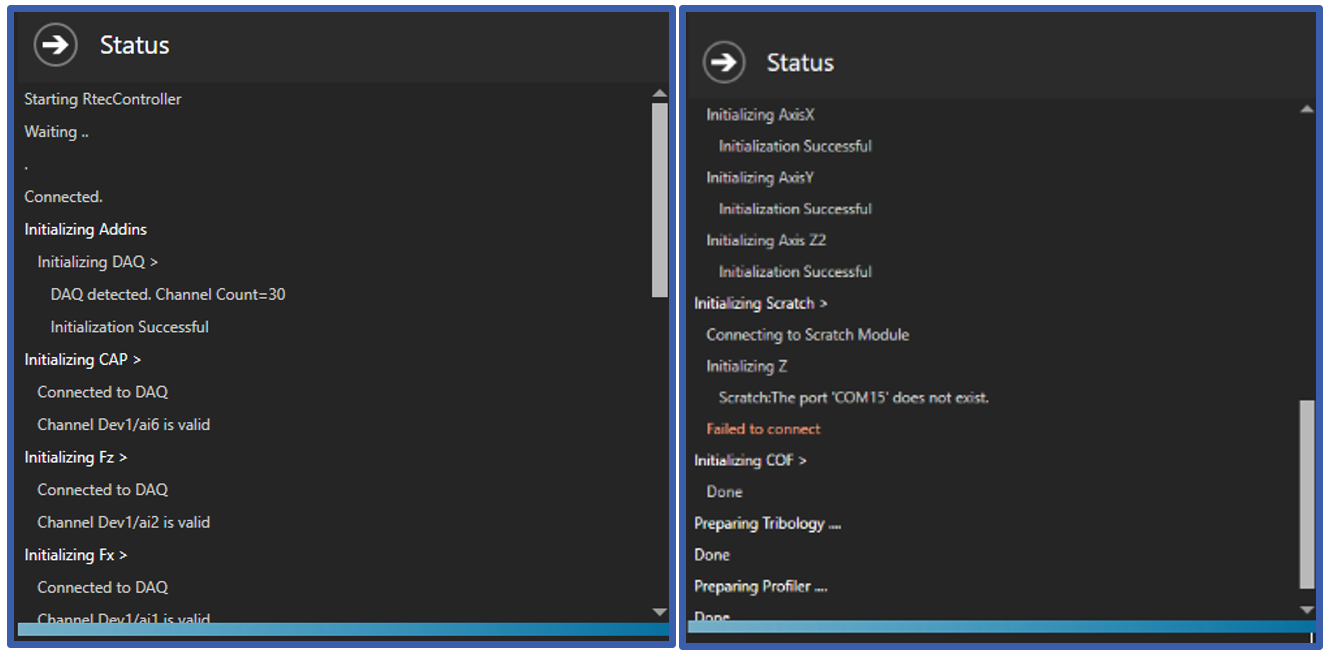Screen dimensions: 1325x652
Task: Select the Failed to connect warning message
Action: tap(763, 428)
